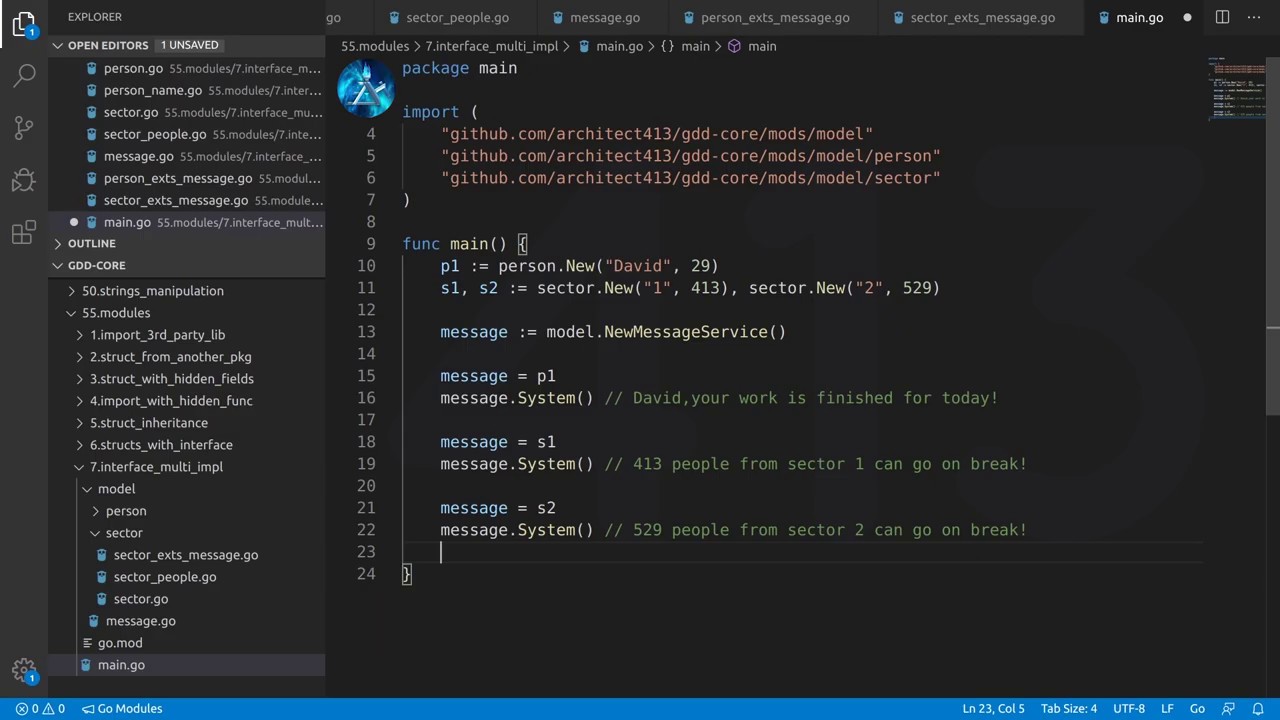Click the UTF-8 encoding indicator
Viewport: 1280px width, 720px height.
[x=1129, y=708]
